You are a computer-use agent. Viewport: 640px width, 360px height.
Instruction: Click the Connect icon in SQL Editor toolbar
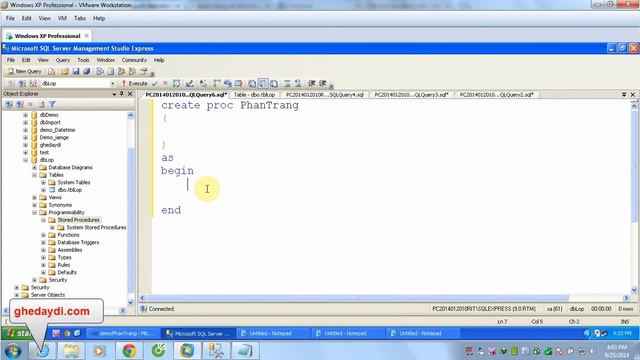point(11,83)
